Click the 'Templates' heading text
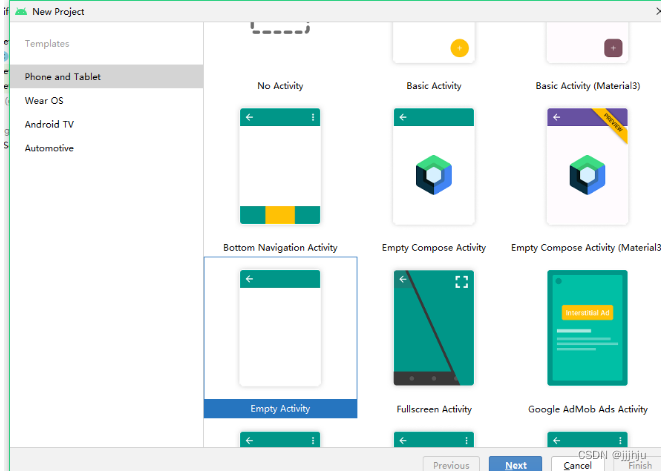The image size is (661, 471). 47,44
